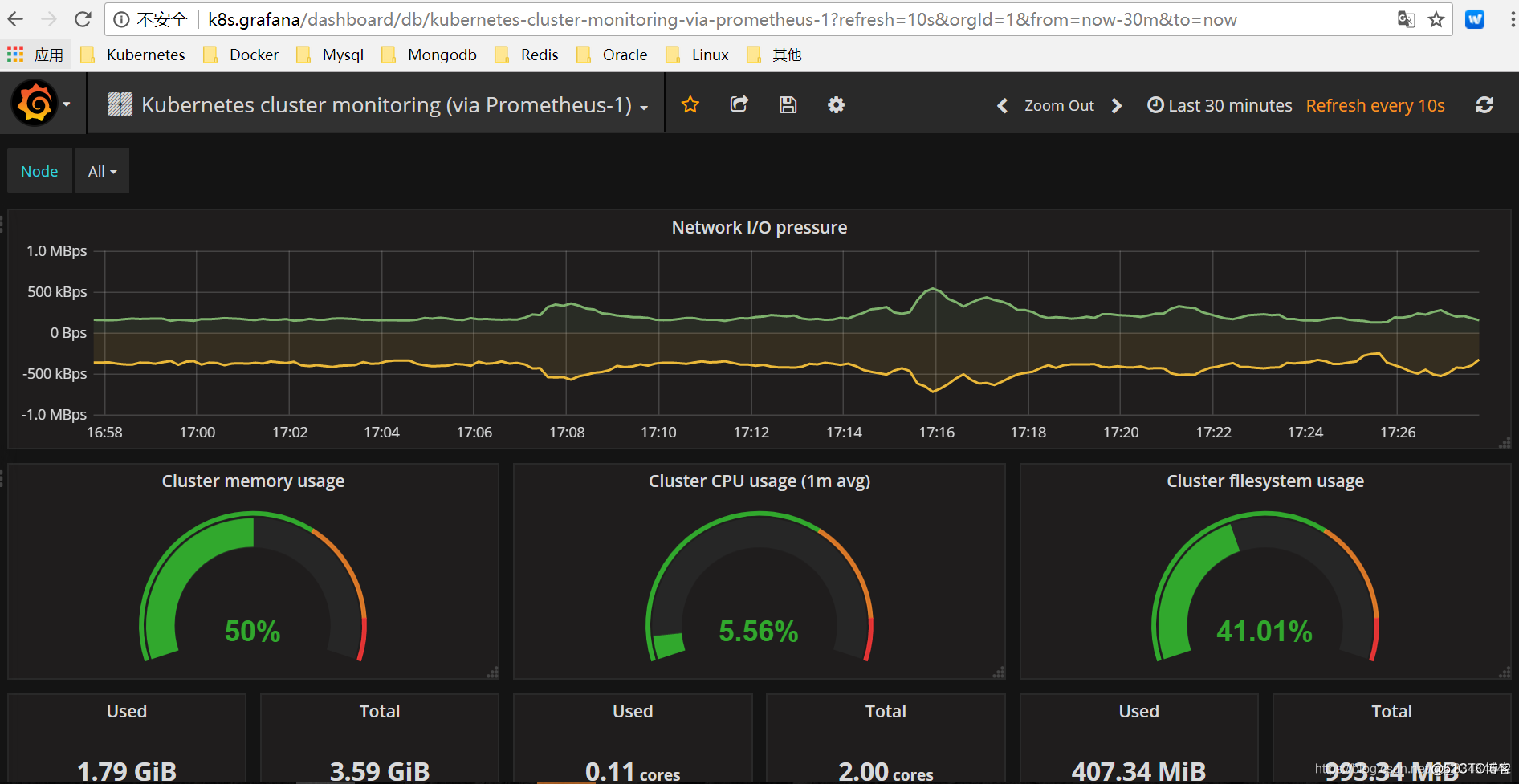Image resolution: width=1519 pixels, height=784 pixels.
Task: Shift time range backward with left chevron
Action: click(1002, 106)
